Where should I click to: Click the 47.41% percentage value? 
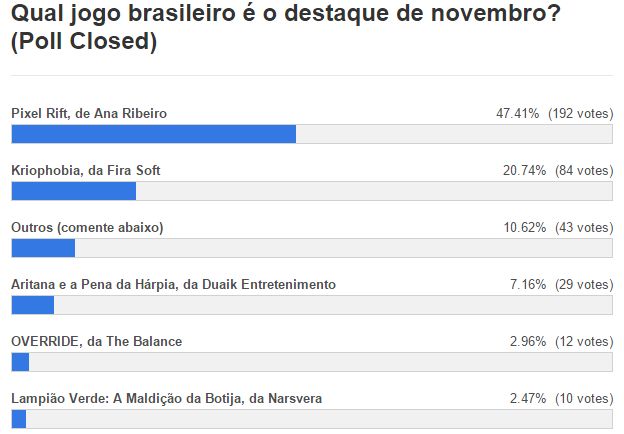[518, 114]
